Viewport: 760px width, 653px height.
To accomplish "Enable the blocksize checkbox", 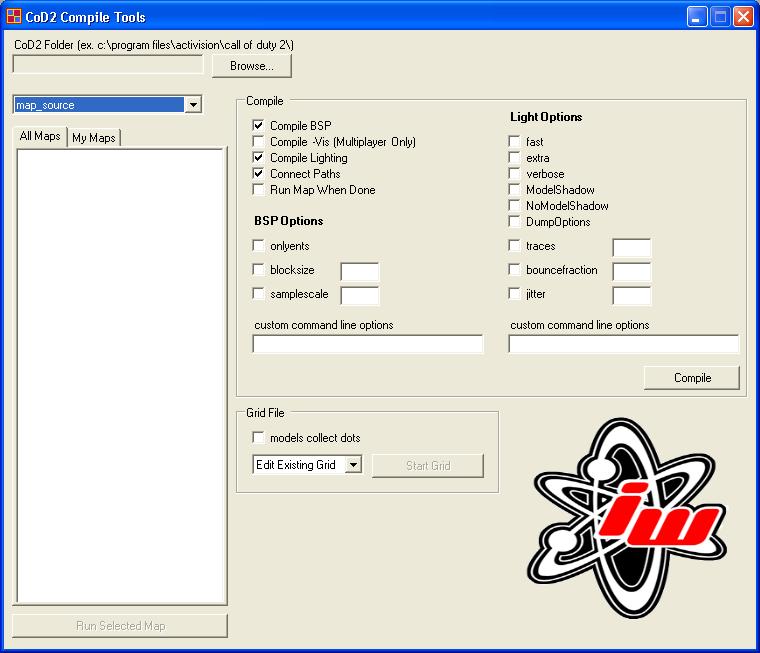I will click(258, 270).
